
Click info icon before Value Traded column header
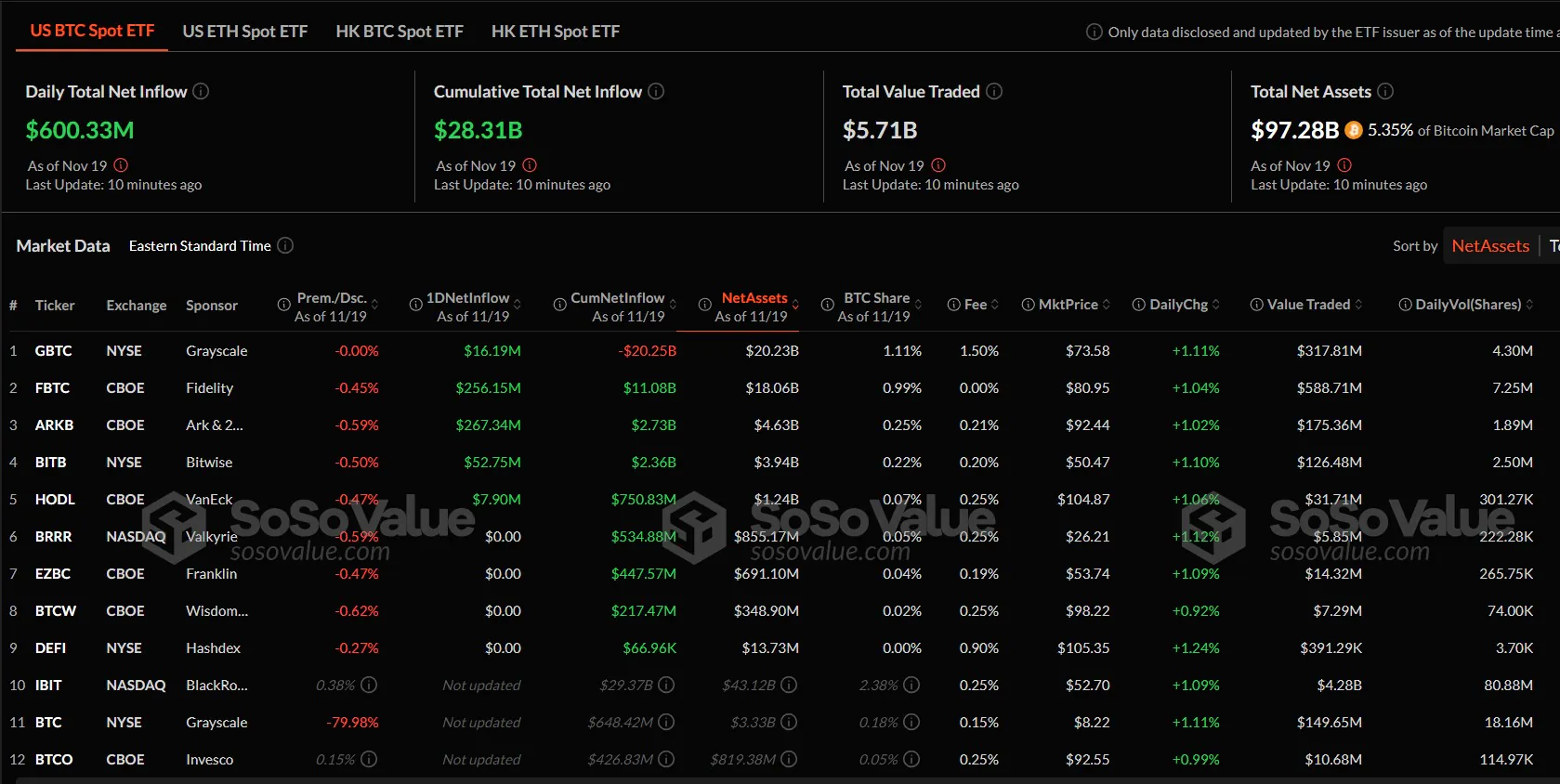click(x=1257, y=305)
